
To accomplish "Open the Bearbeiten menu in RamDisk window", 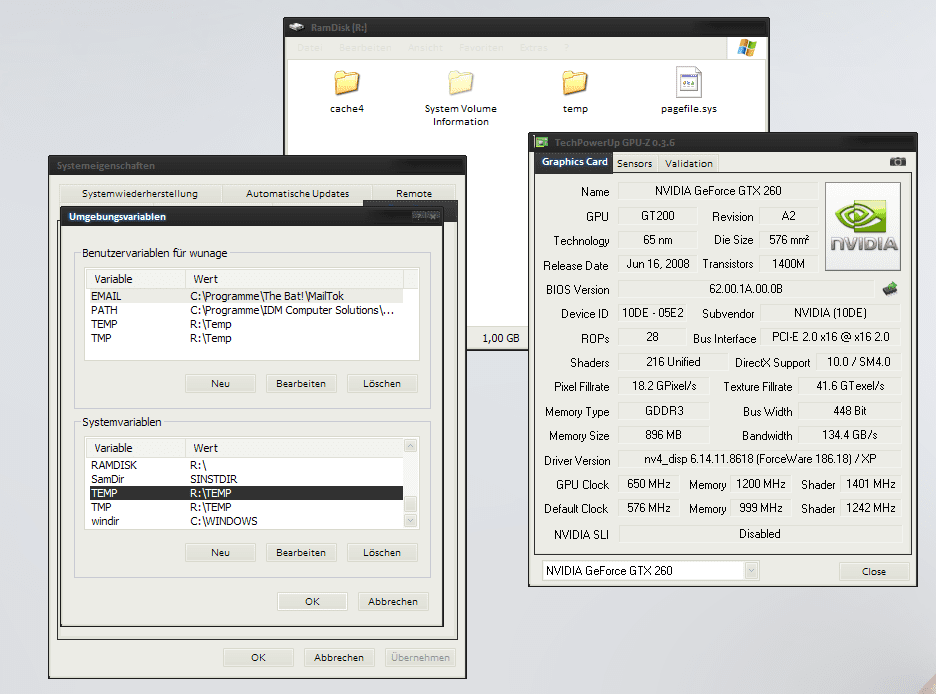I will click(x=365, y=47).
